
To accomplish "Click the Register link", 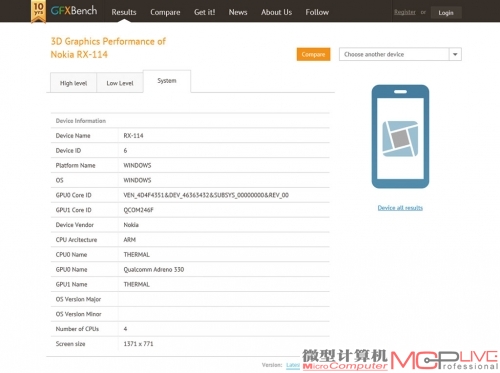I will pyautogui.click(x=405, y=12).
